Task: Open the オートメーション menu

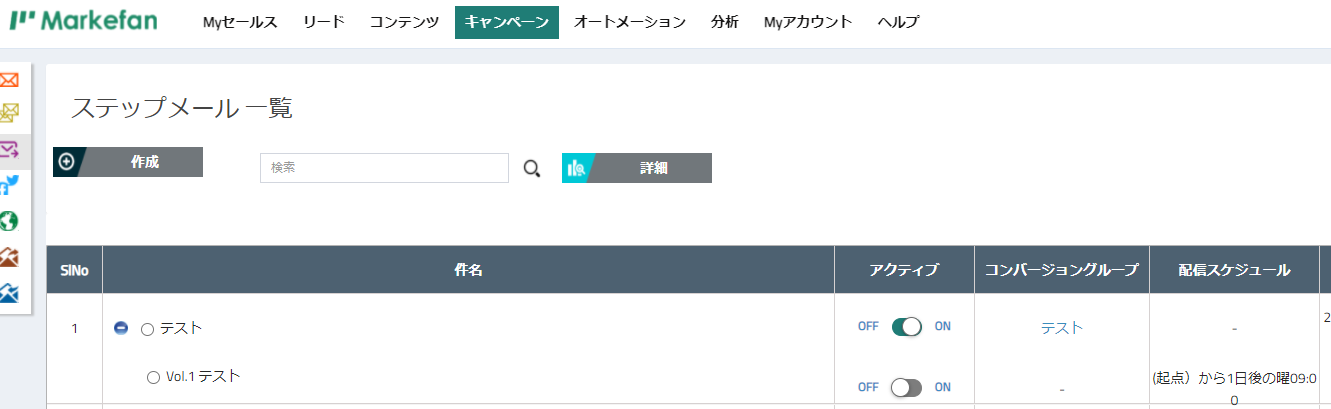Action: click(x=630, y=22)
